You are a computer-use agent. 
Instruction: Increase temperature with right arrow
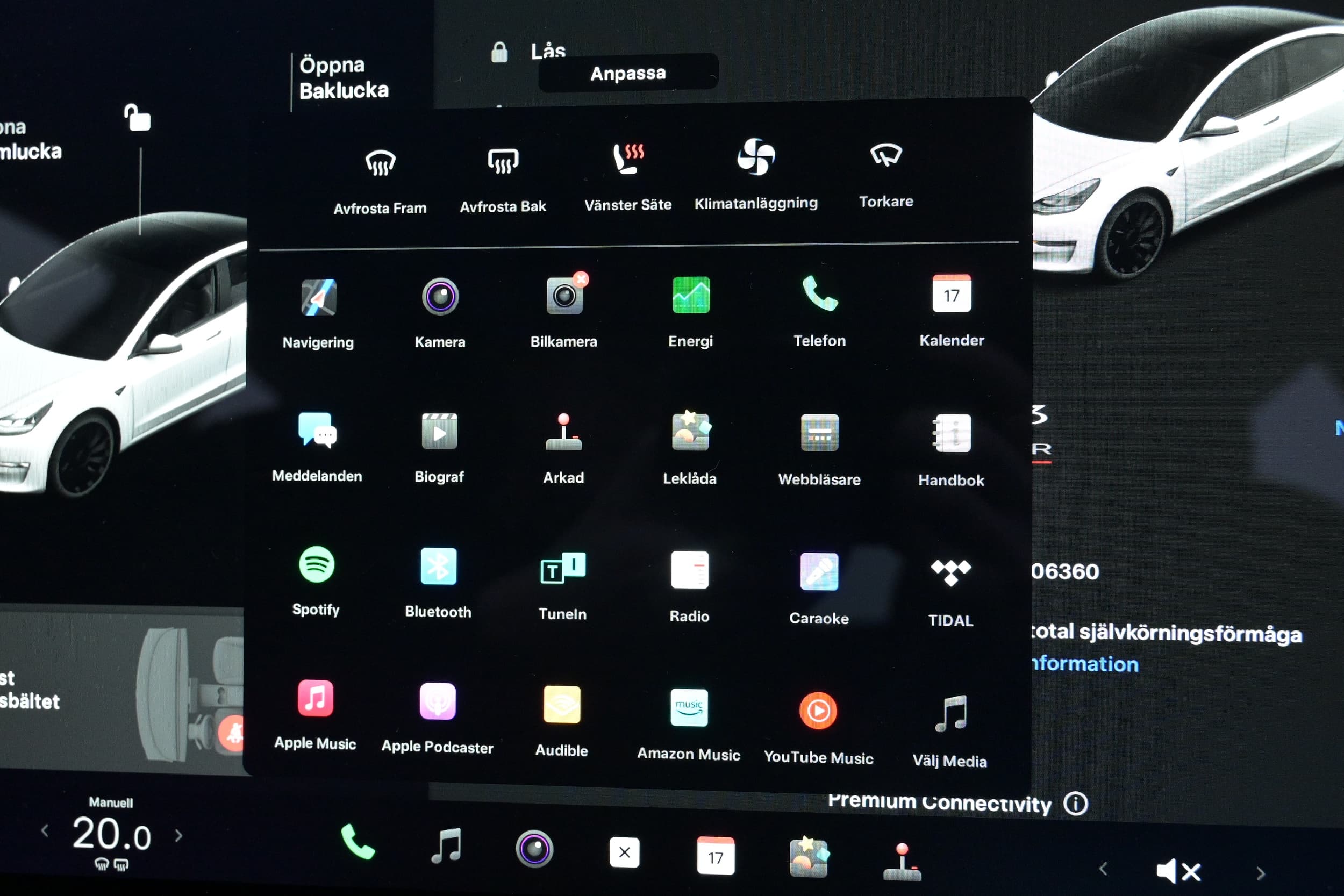(x=179, y=836)
